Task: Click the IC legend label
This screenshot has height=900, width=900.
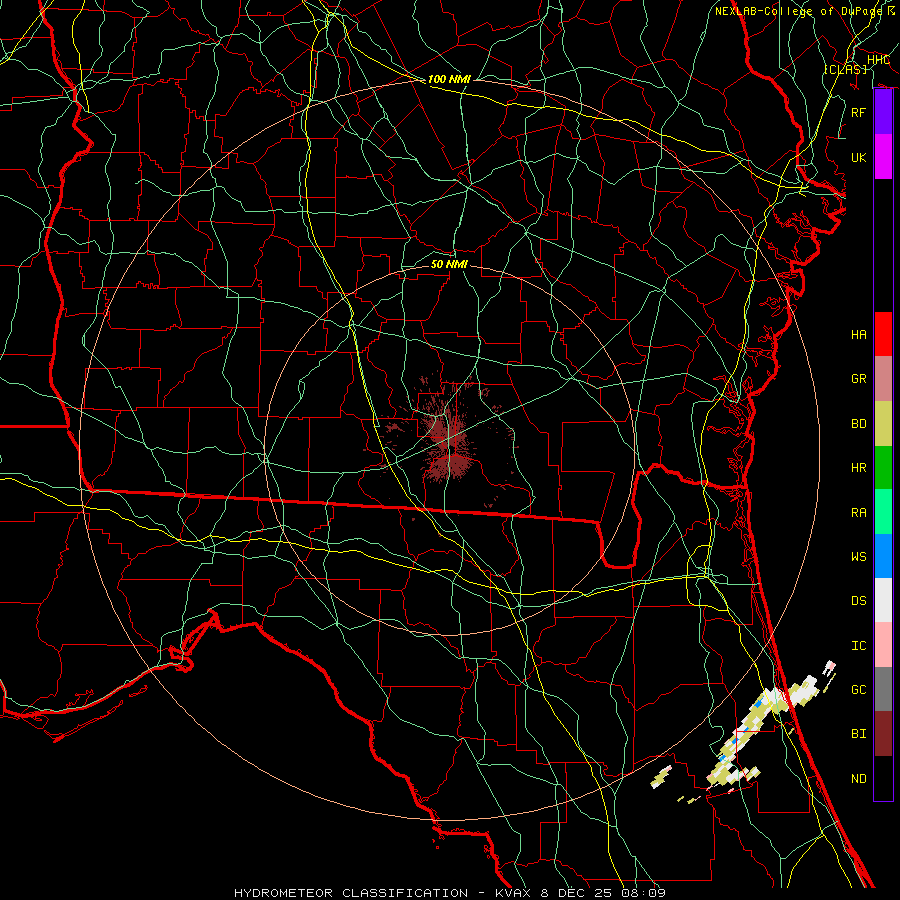Action: click(x=858, y=646)
